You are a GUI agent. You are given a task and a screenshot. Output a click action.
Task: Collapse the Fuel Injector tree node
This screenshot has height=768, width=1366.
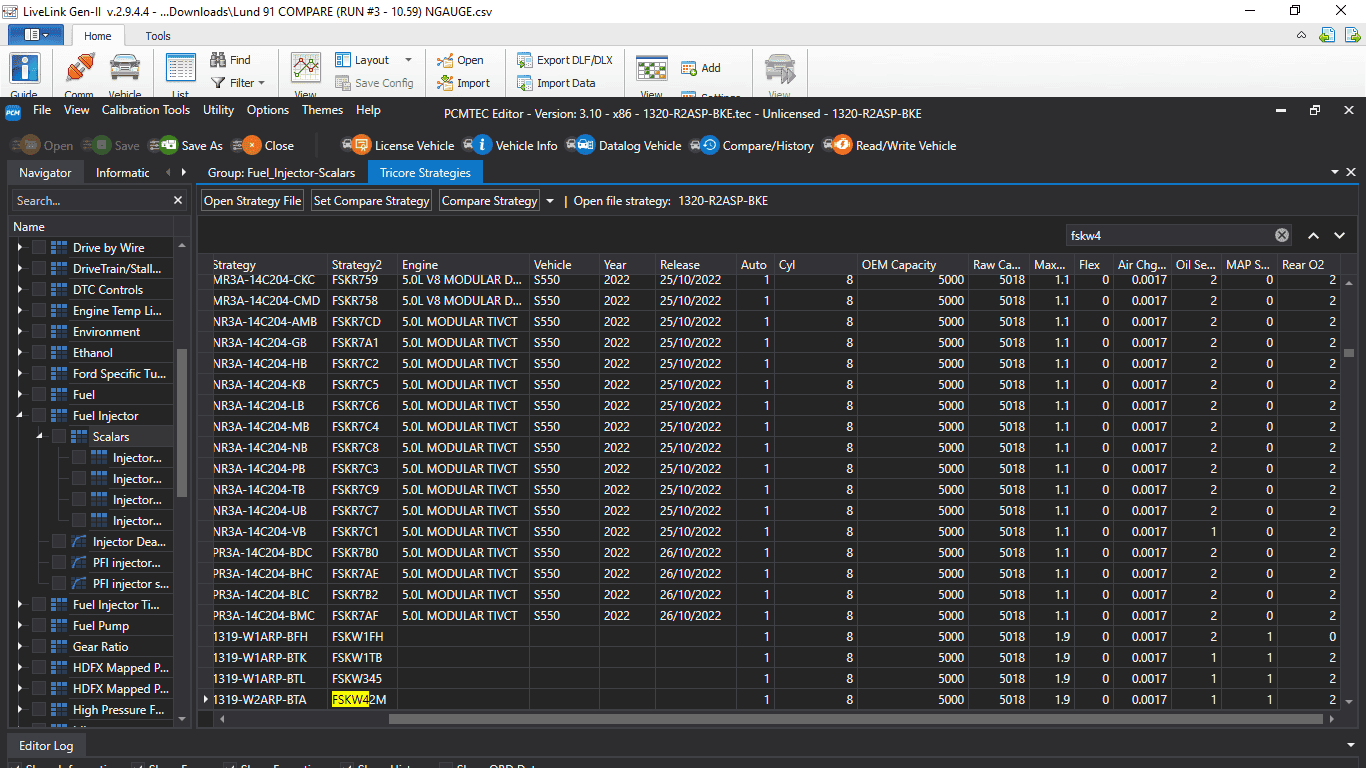(x=19, y=416)
